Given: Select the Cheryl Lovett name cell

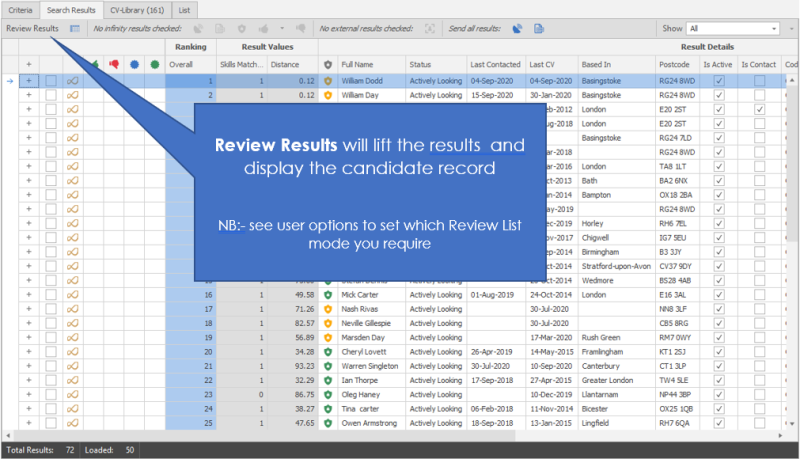Looking at the screenshot, I should click(x=371, y=353).
